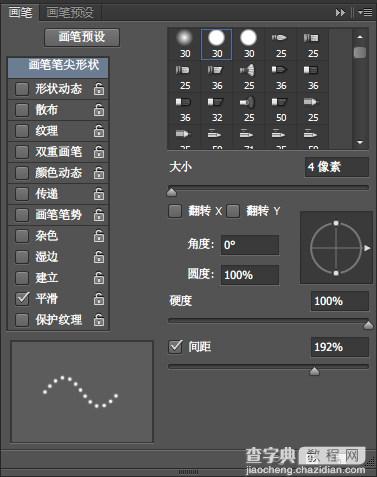Open the 纹理 settings label
The width and height of the screenshot is (377, 477).
(47, 131)
